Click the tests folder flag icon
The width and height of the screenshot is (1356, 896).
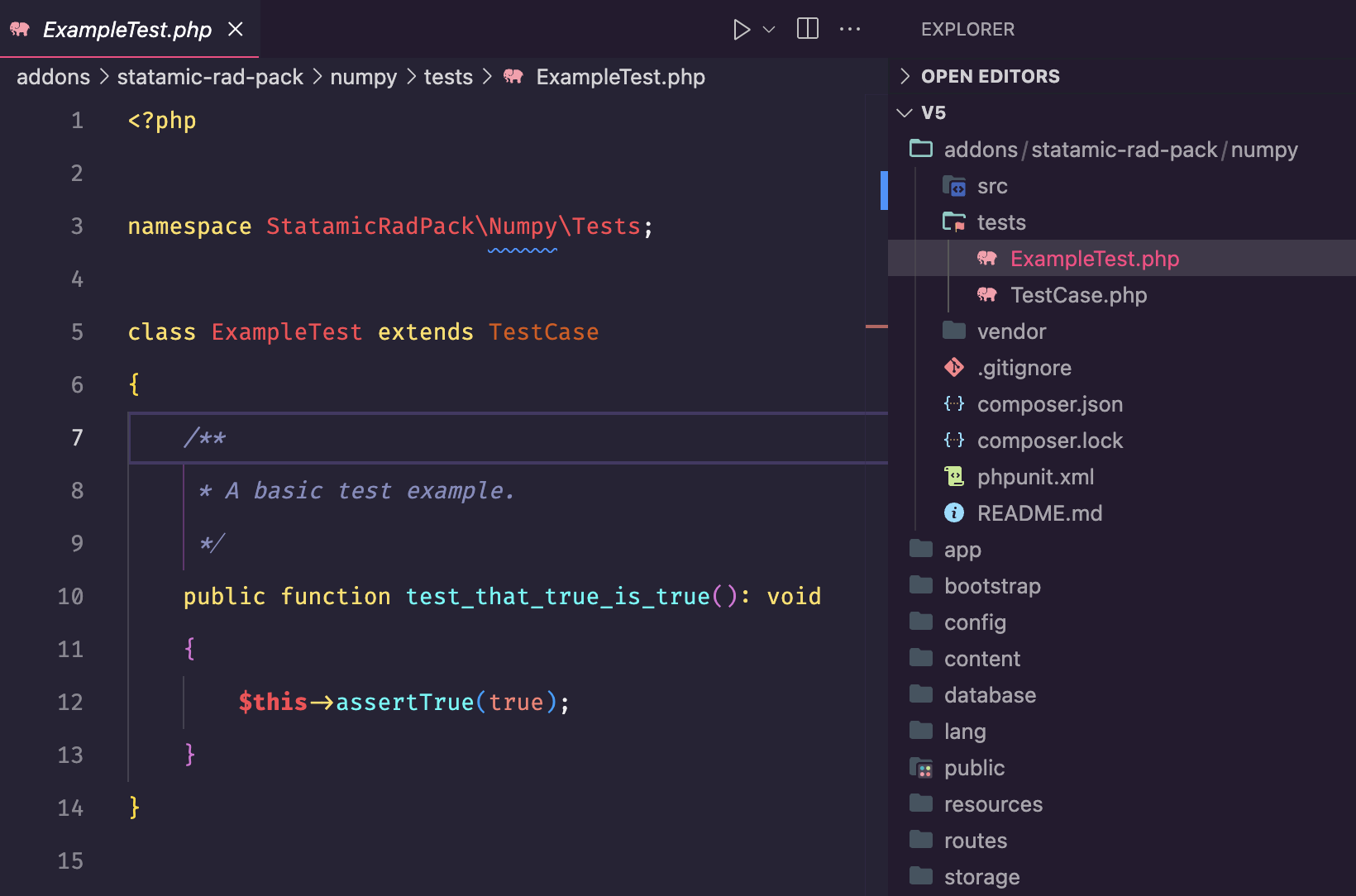954,222
